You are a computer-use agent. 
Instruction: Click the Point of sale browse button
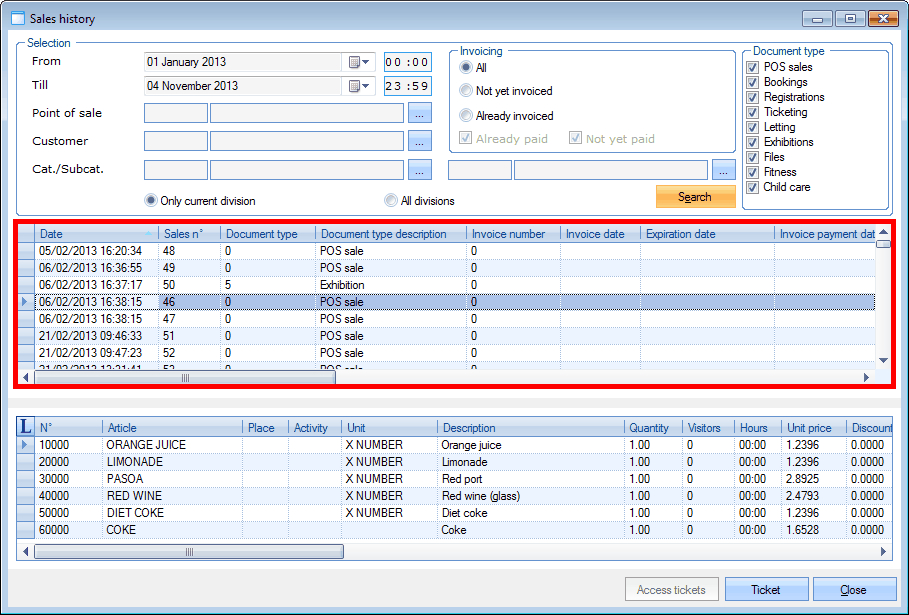point(420,113)
